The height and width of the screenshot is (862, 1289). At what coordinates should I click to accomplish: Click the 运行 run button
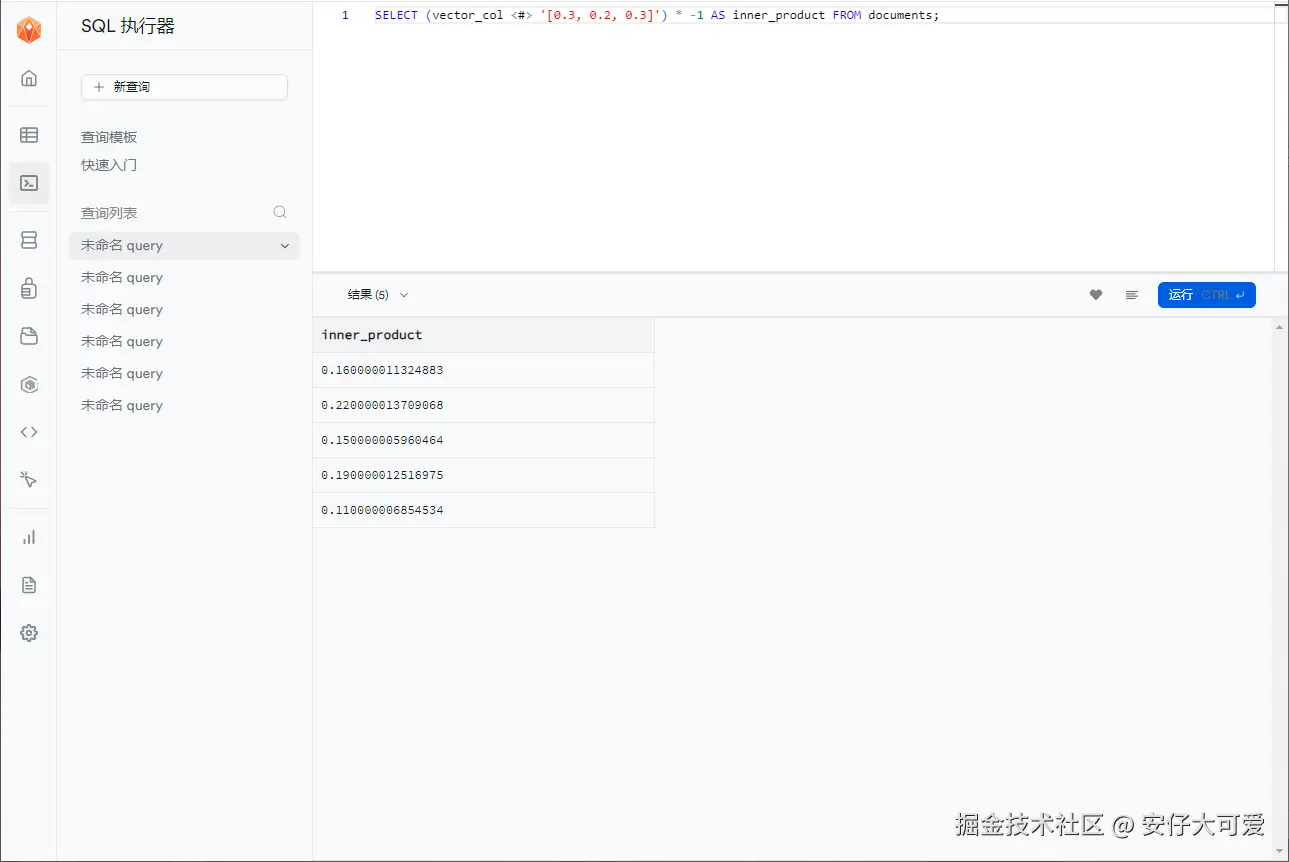tap(1206, 295)
